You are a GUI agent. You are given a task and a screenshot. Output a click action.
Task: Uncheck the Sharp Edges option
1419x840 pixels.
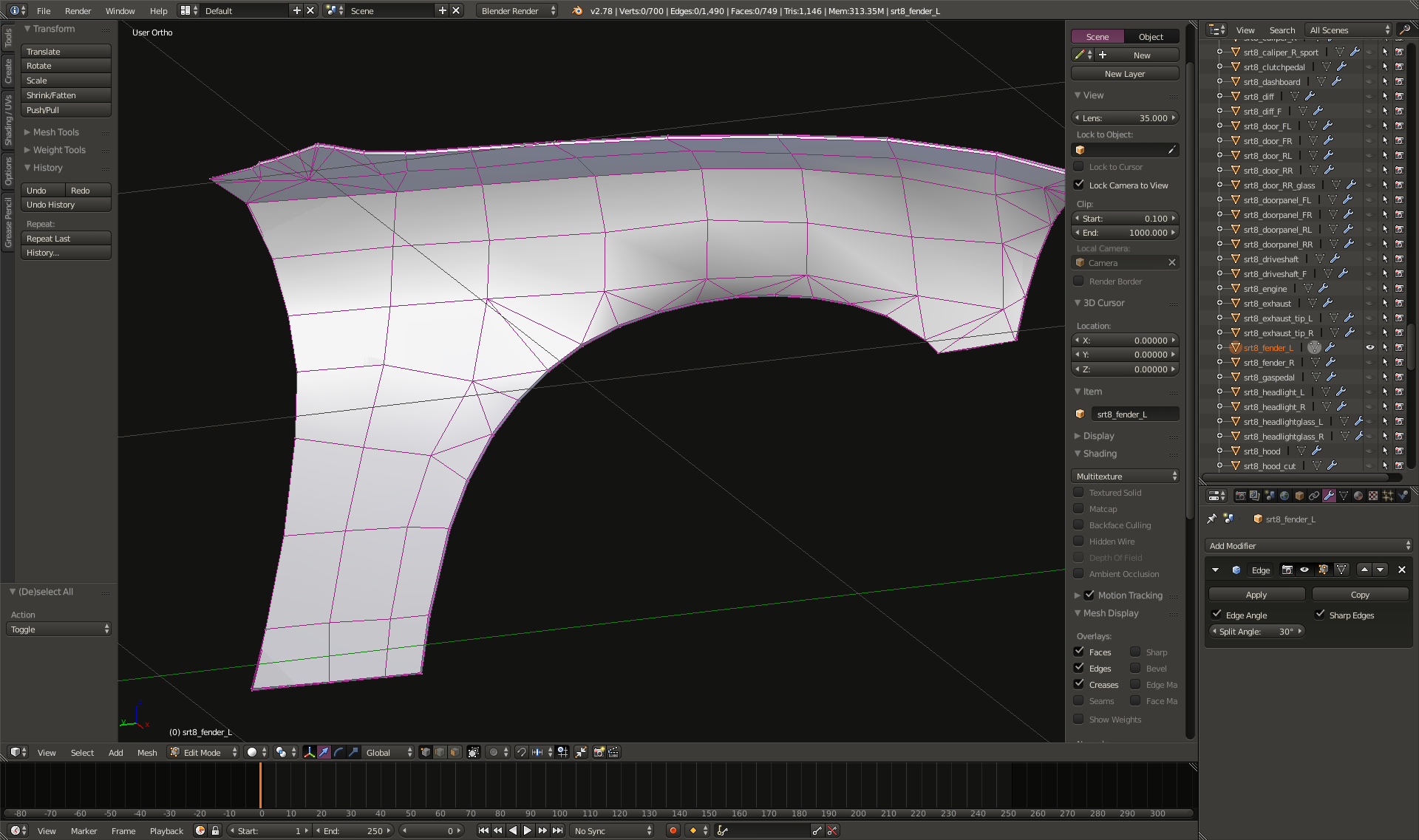click(x=1320, y=614)
